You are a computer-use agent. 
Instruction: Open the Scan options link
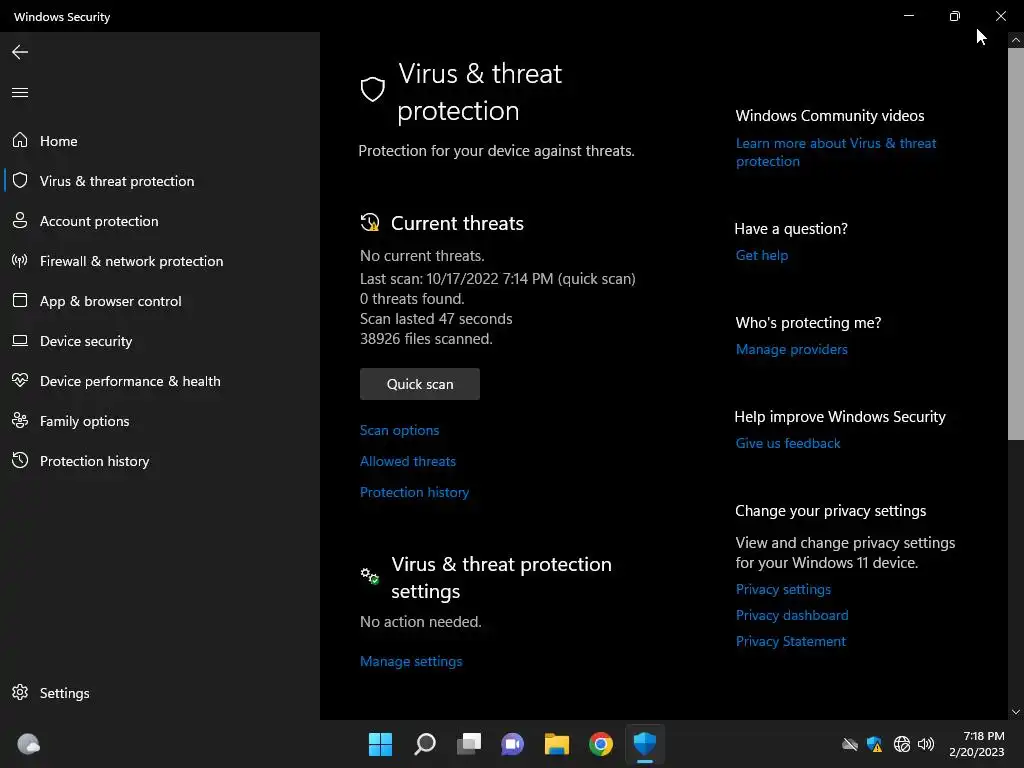click(399, 430)
